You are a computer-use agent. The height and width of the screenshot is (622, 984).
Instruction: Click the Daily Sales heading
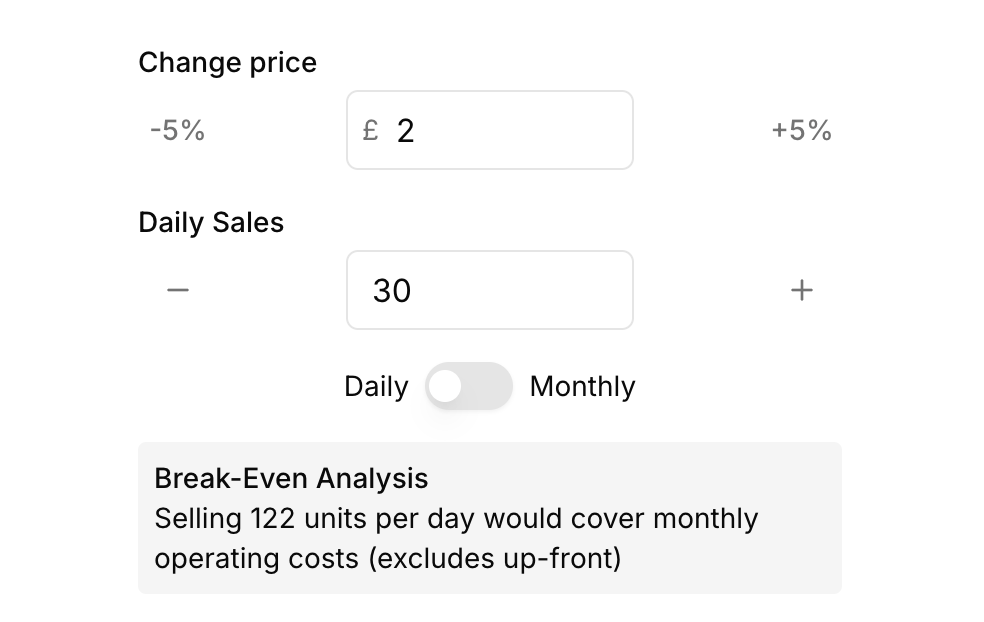point(211,222)
